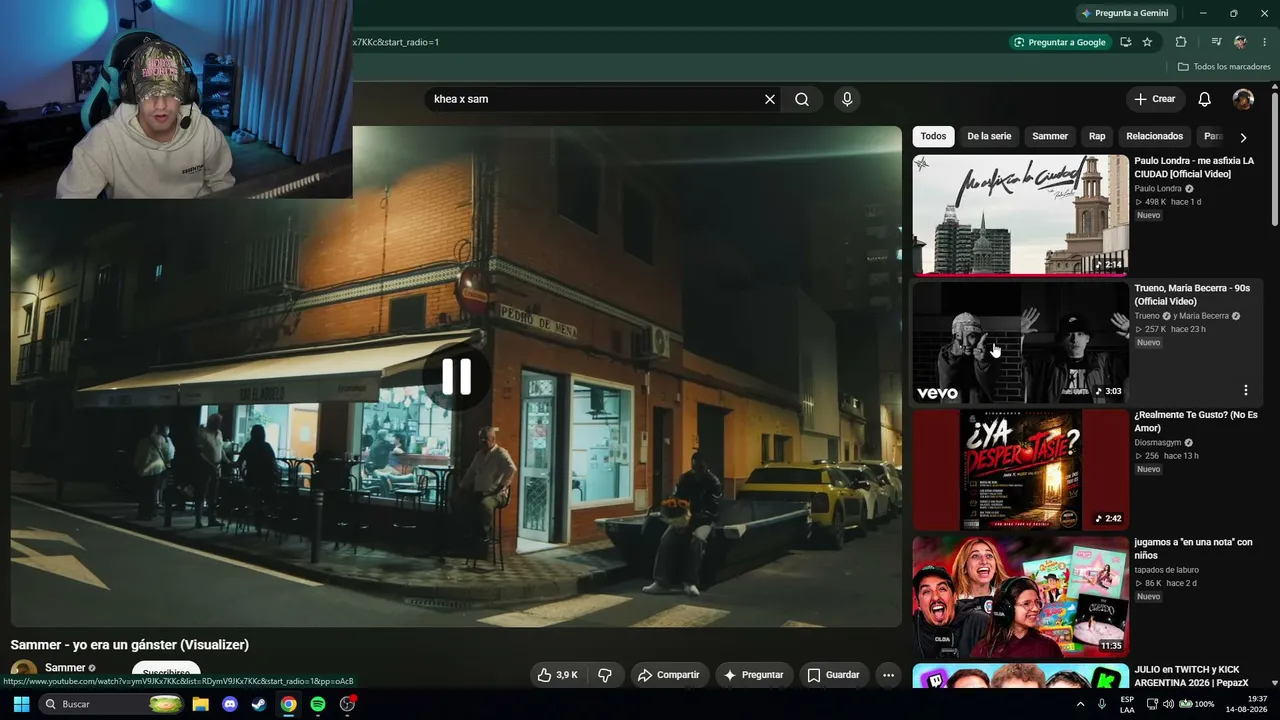
Task: Open title jugamos a "en una nota" con niños
Action: point(1193,548)
